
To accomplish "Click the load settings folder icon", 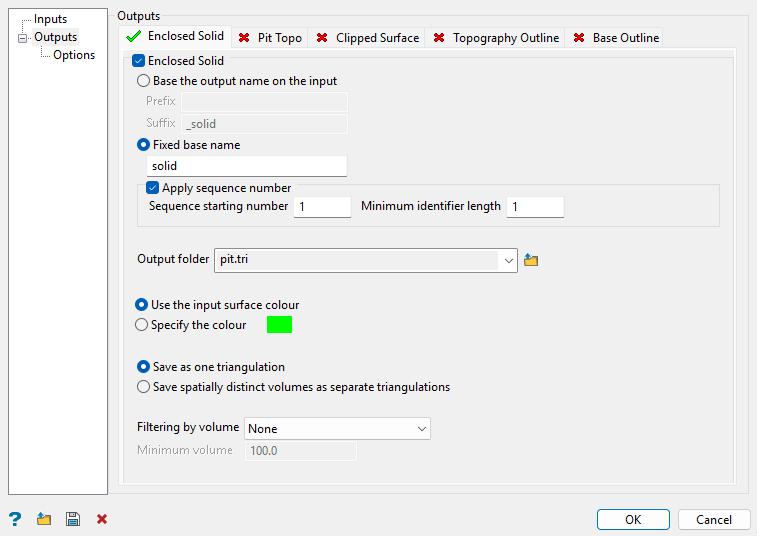I will 44,519.
